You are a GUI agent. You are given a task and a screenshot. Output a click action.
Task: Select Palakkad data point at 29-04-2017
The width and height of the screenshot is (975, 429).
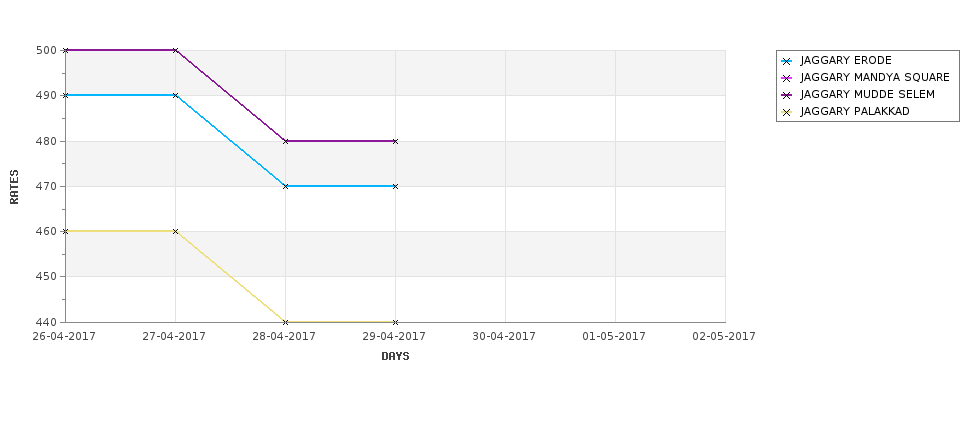(395, 322)
